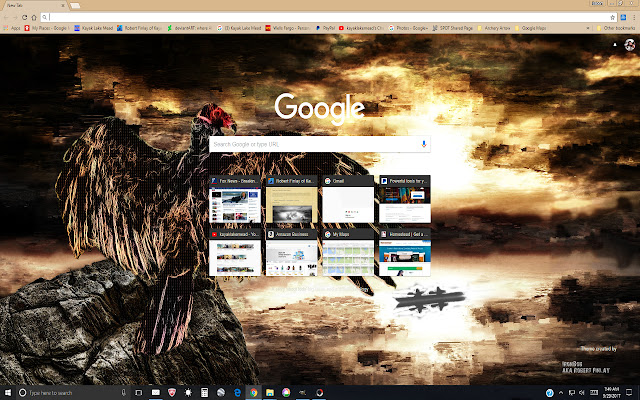
Task: Open the SPOT Shared Page bookmark
Action: click(x=453, y=28)
